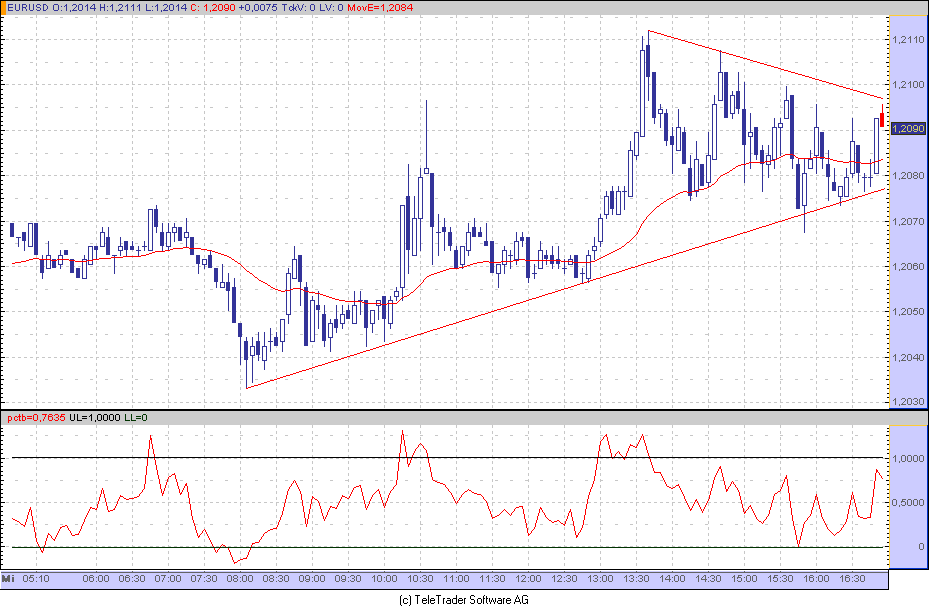Click the pctb=0,7635 indicator label
Screen dimensions: 929x606
36,417
